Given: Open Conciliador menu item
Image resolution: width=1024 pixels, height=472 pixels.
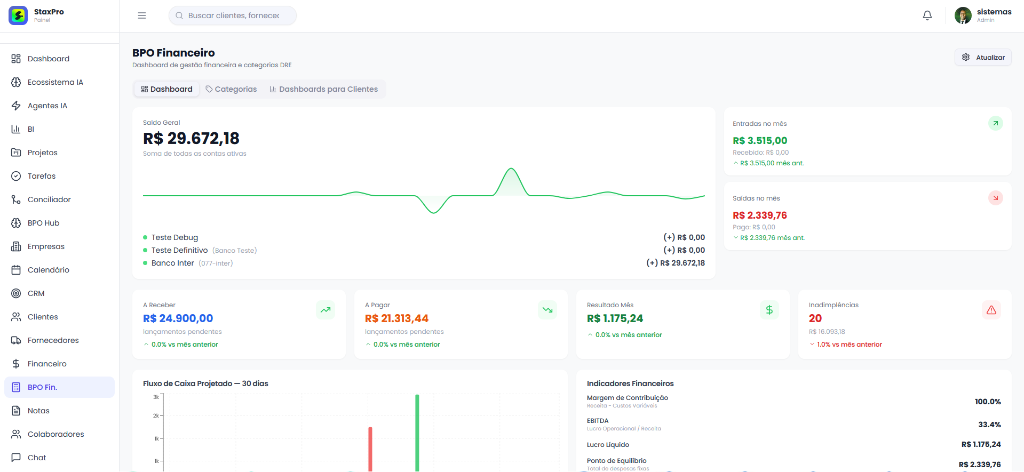Looking at the screenshot, I should (59, 200).
